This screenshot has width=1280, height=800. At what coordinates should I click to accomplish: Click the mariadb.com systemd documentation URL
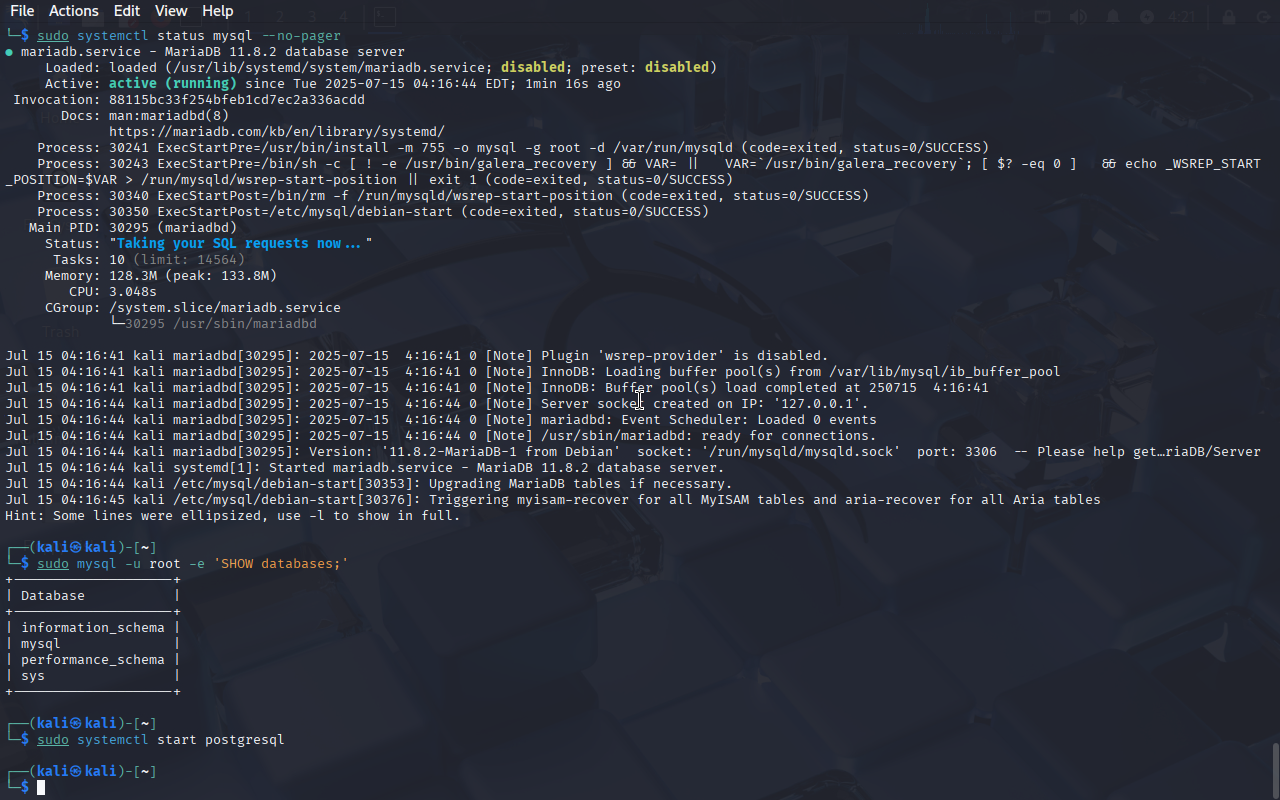[277, 132]
